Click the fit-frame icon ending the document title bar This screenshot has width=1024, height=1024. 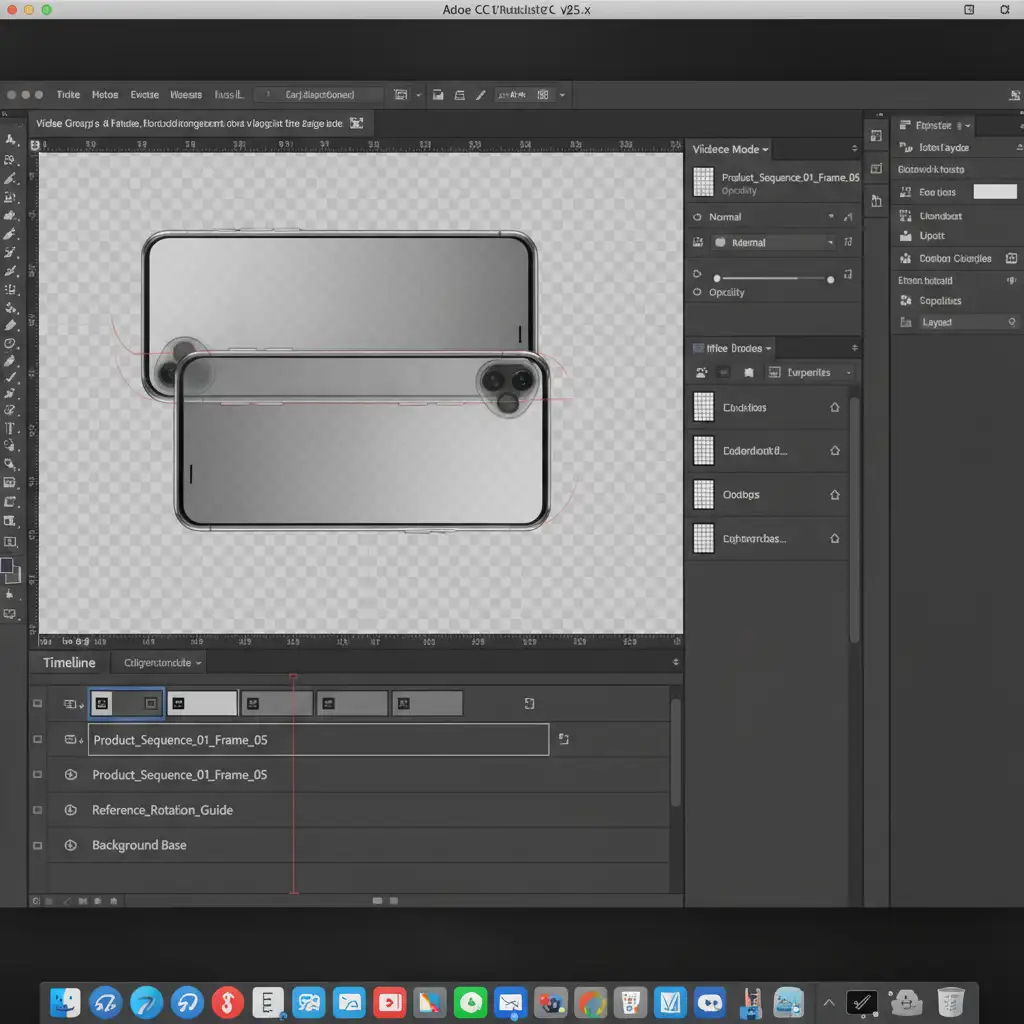click(x=355, y=123)
